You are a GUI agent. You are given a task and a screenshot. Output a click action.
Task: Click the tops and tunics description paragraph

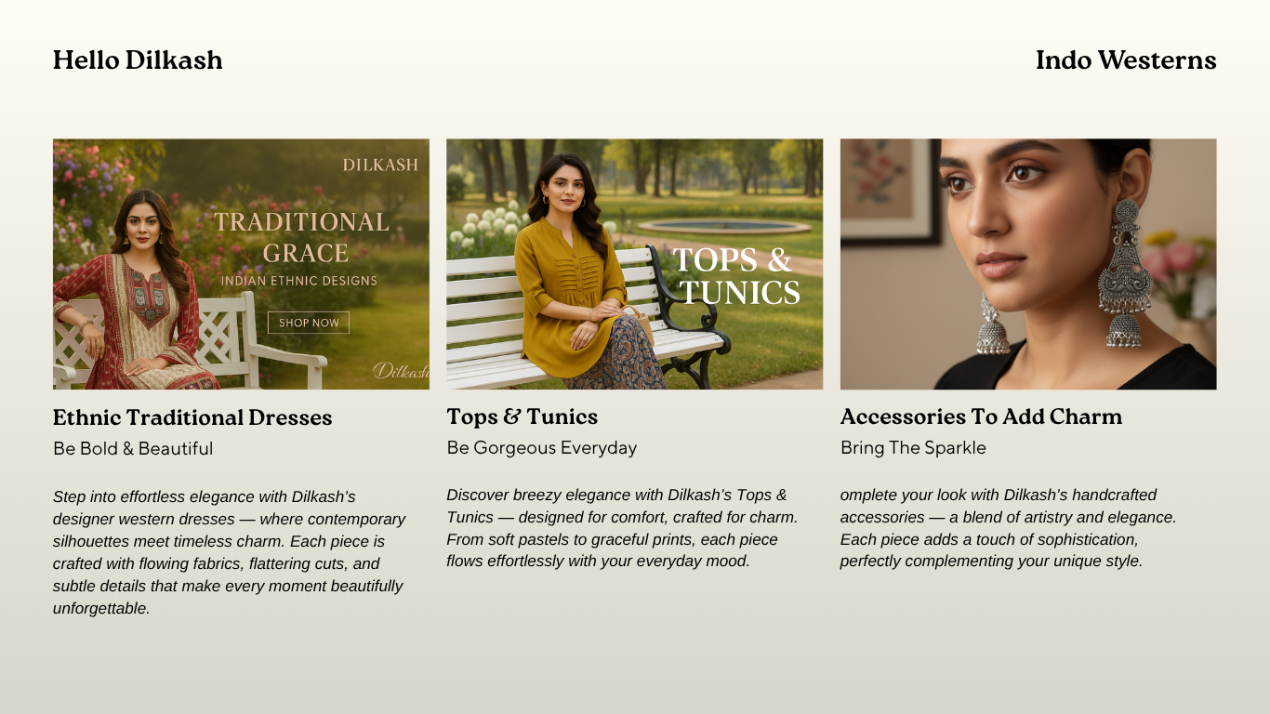click(x=622, y=528)
